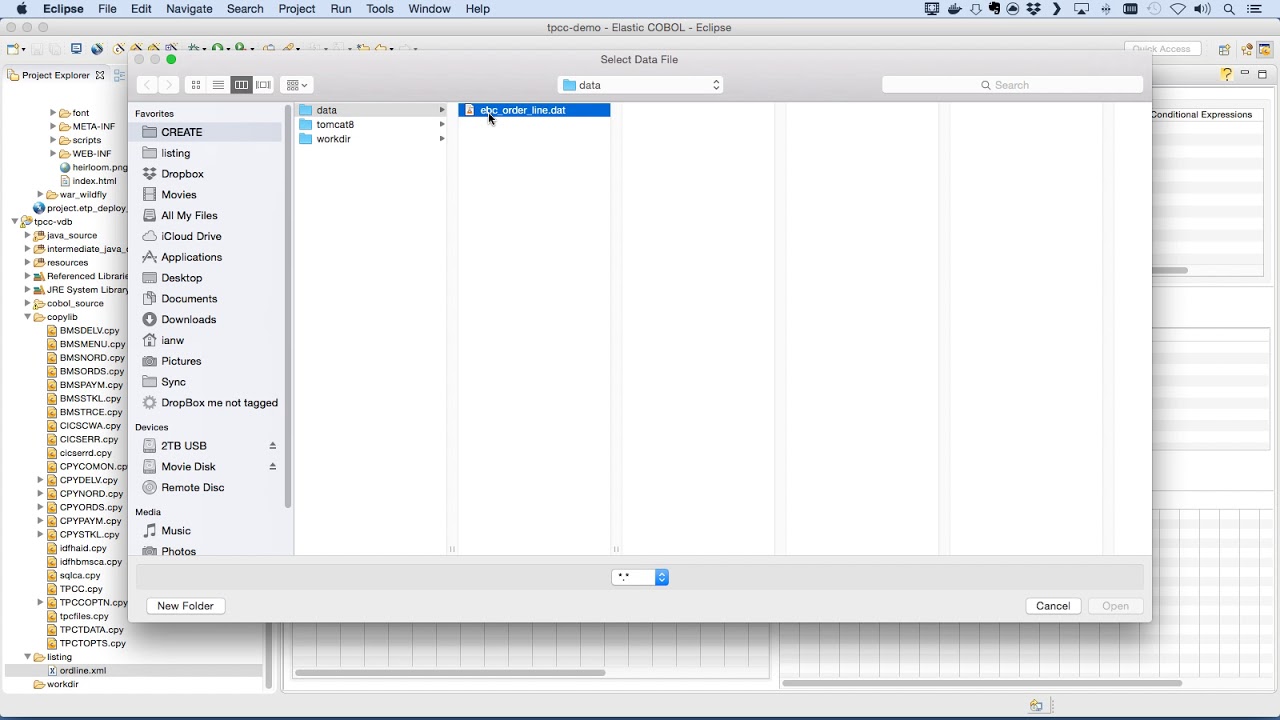1280x720 pixels.
Task: Eject the Movie Disk device
Action: 272,467
